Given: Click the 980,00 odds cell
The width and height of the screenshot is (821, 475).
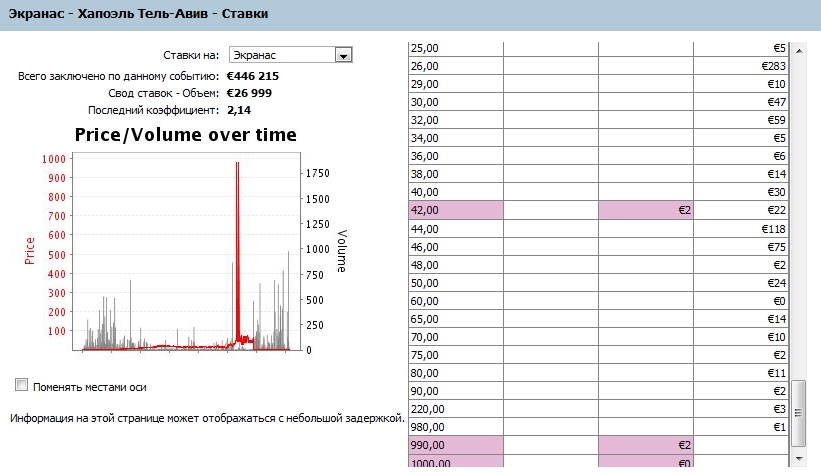Looking at the screenshot, I should coord(456,427).
